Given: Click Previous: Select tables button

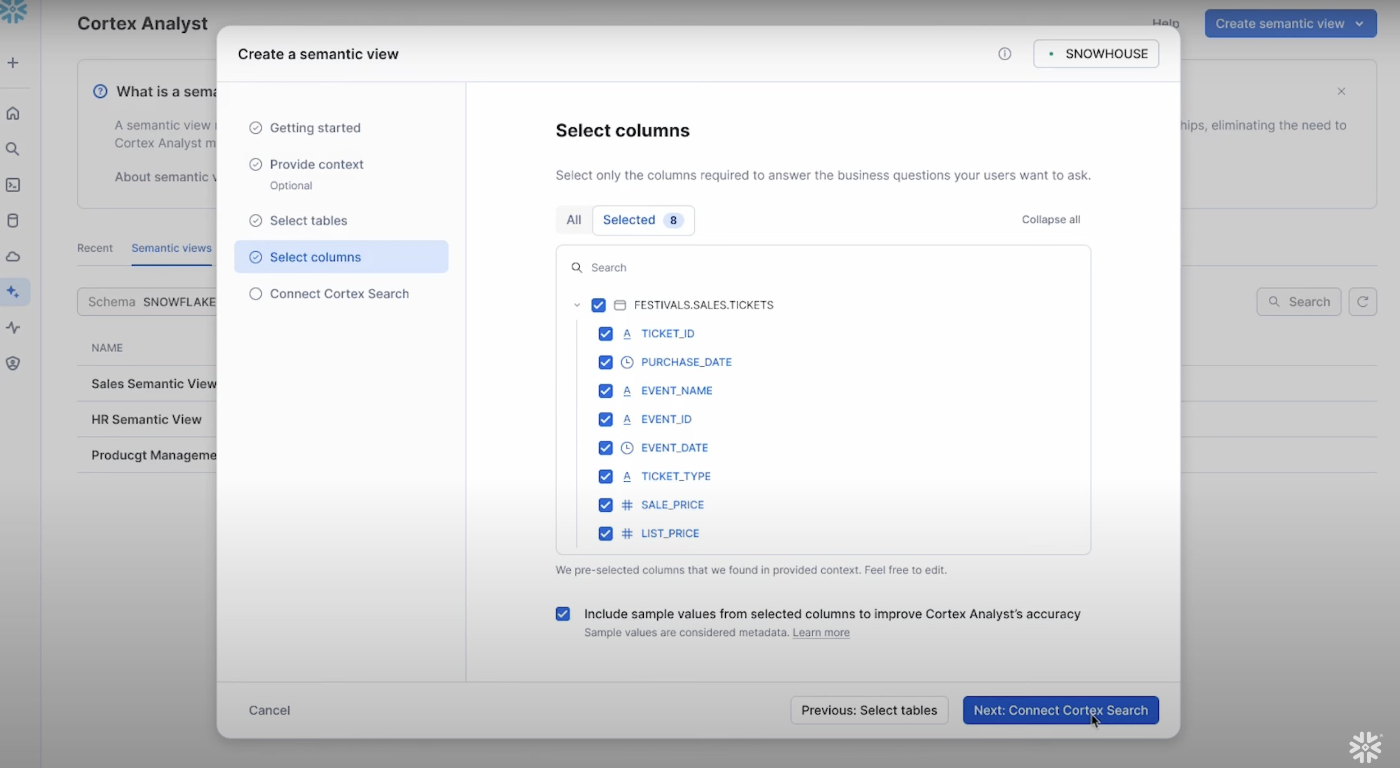Looking at the screenshot, I should [x=869, y=710].
